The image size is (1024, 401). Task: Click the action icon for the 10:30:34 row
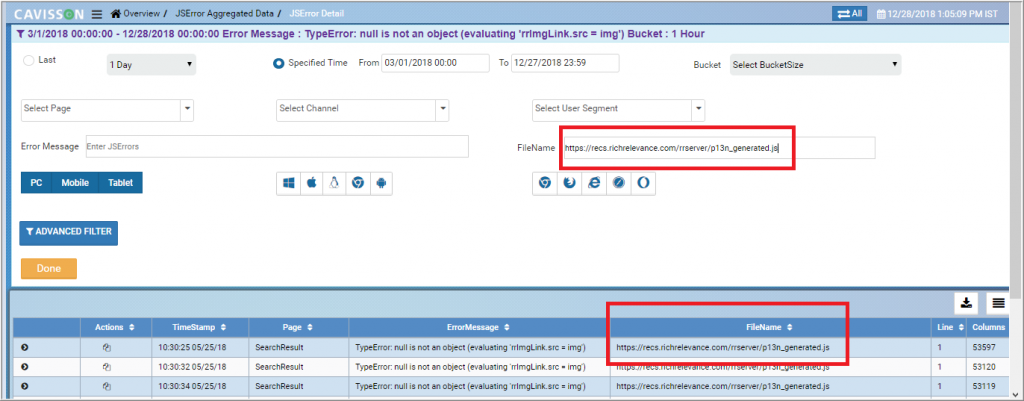click(107, 386)
